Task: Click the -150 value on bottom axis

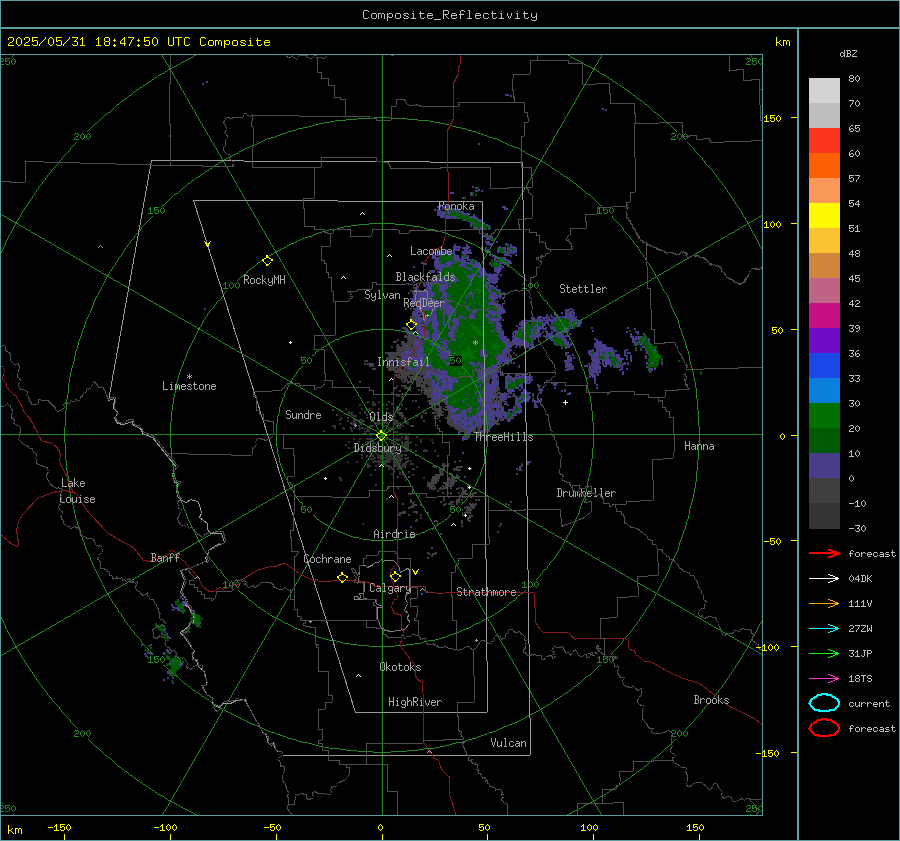Action: [59, 827]
